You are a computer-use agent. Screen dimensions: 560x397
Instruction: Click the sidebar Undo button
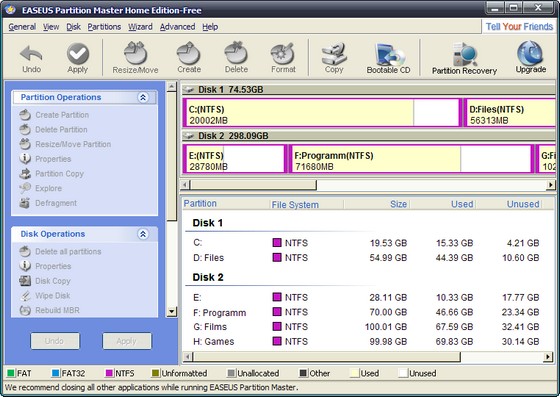[55, 341]
